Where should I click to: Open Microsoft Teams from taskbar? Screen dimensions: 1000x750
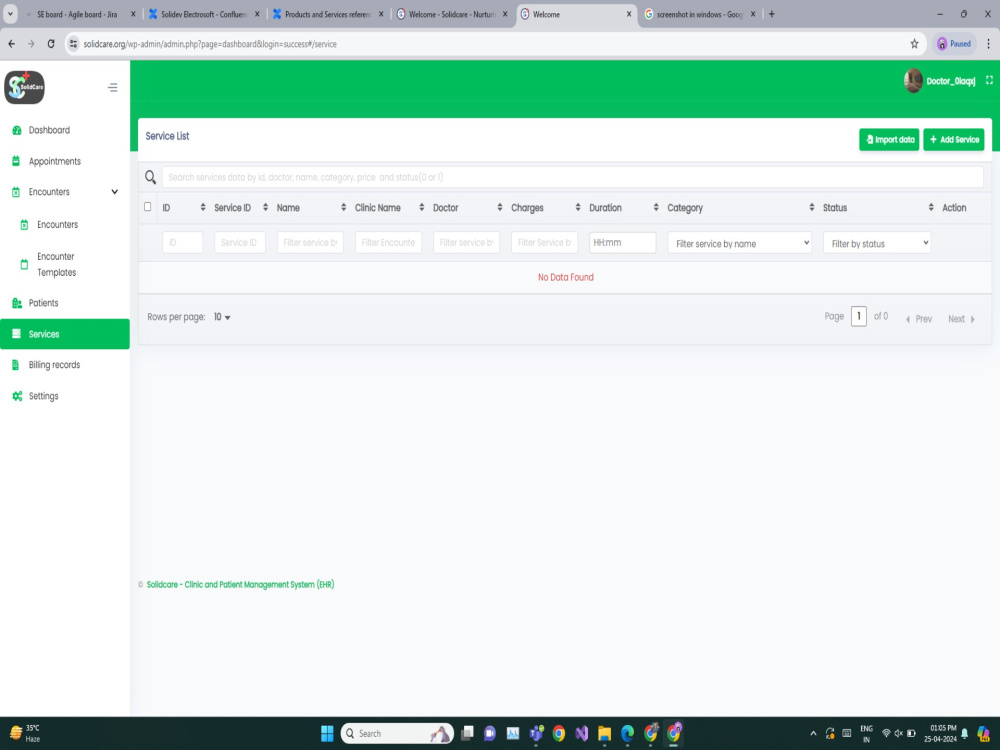[x=536, y=733]
